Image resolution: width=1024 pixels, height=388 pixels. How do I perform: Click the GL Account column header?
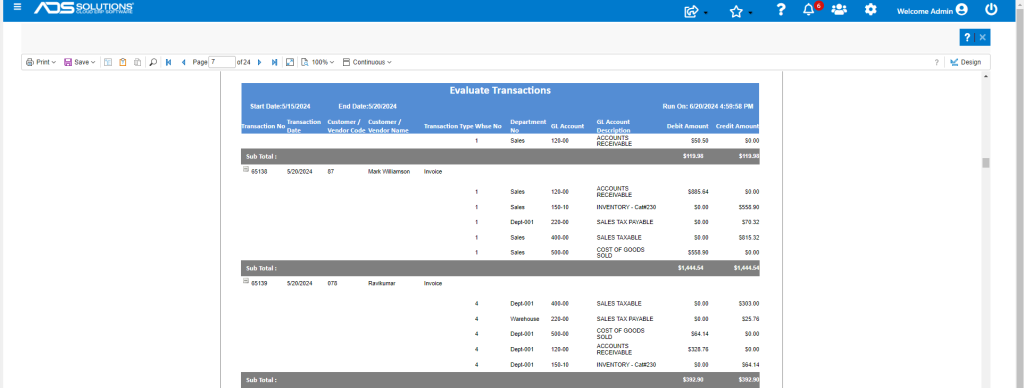coord(567,126)
